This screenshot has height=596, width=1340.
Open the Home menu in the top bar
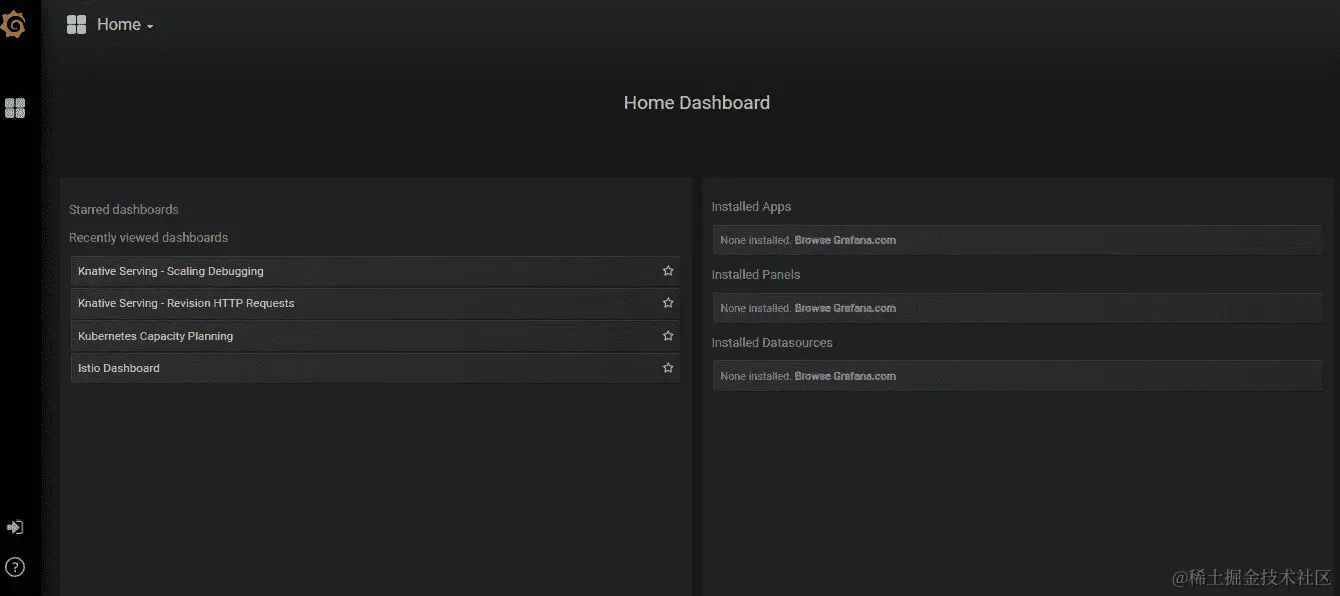120,24
